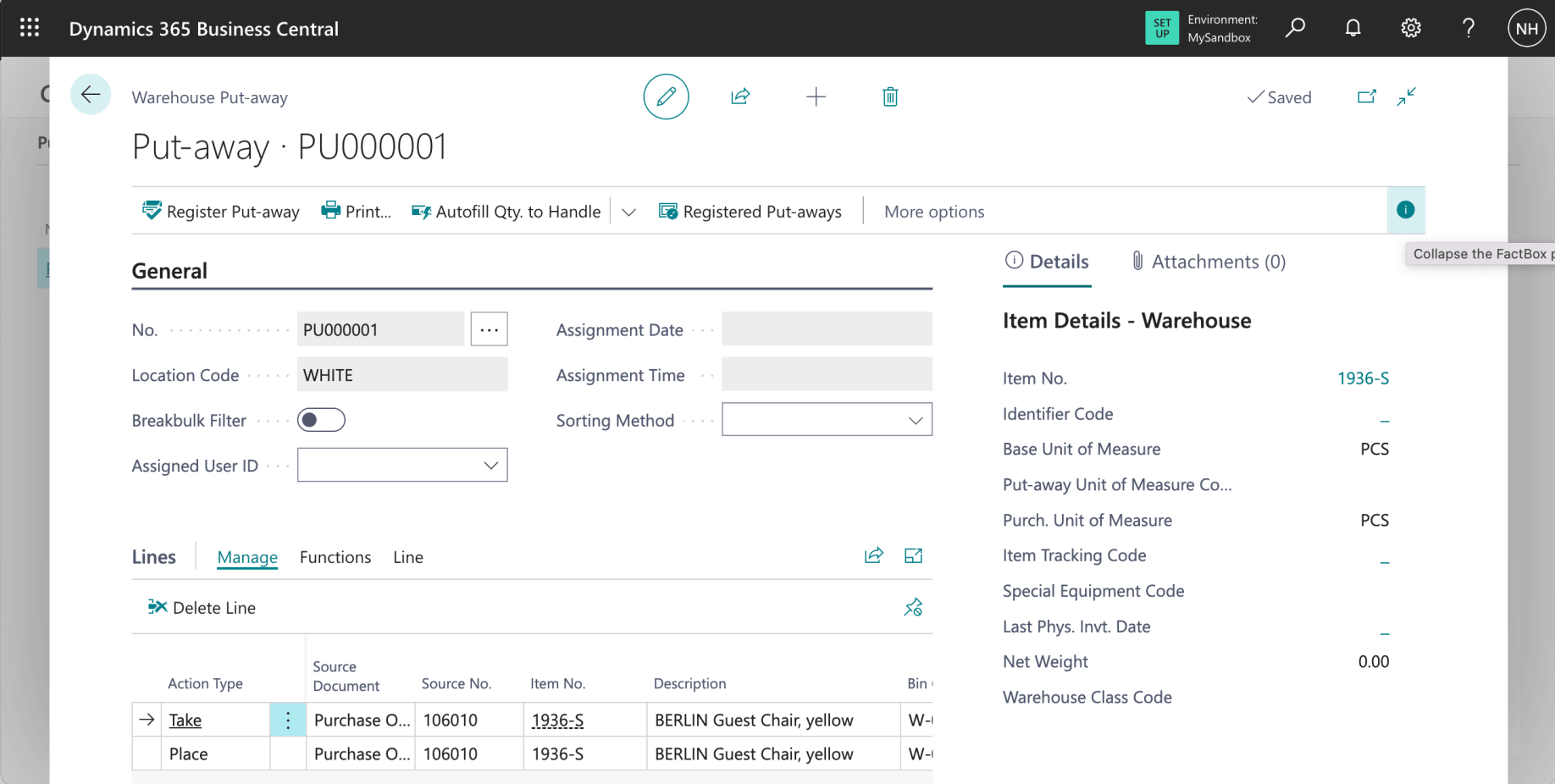The height and width of the screenshot is (784, 1555).
Task: Expand the Sorting Method dropdown
Action: 915,421
